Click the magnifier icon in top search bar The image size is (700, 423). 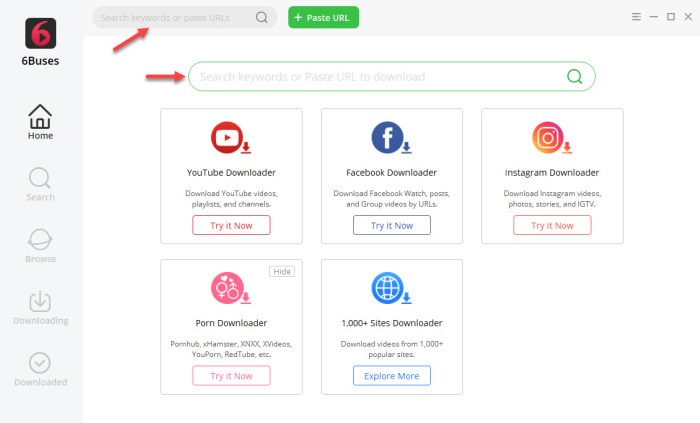262,17
